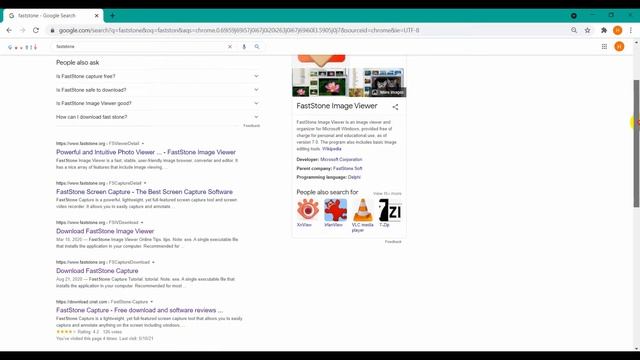Open dropdown arrow next to FSCaptureDetail URL

click(x=145, y=183)
